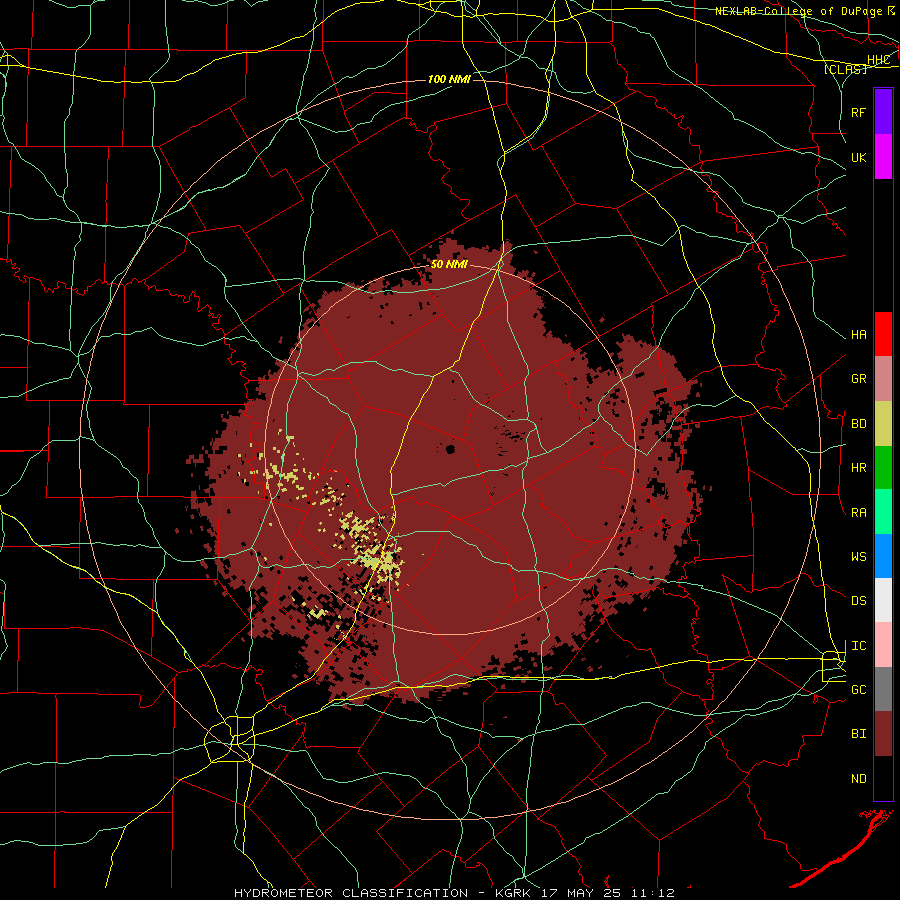The image size is (900, 900).
Task: Click the HA red legend swatch
Action: point(883,334)
